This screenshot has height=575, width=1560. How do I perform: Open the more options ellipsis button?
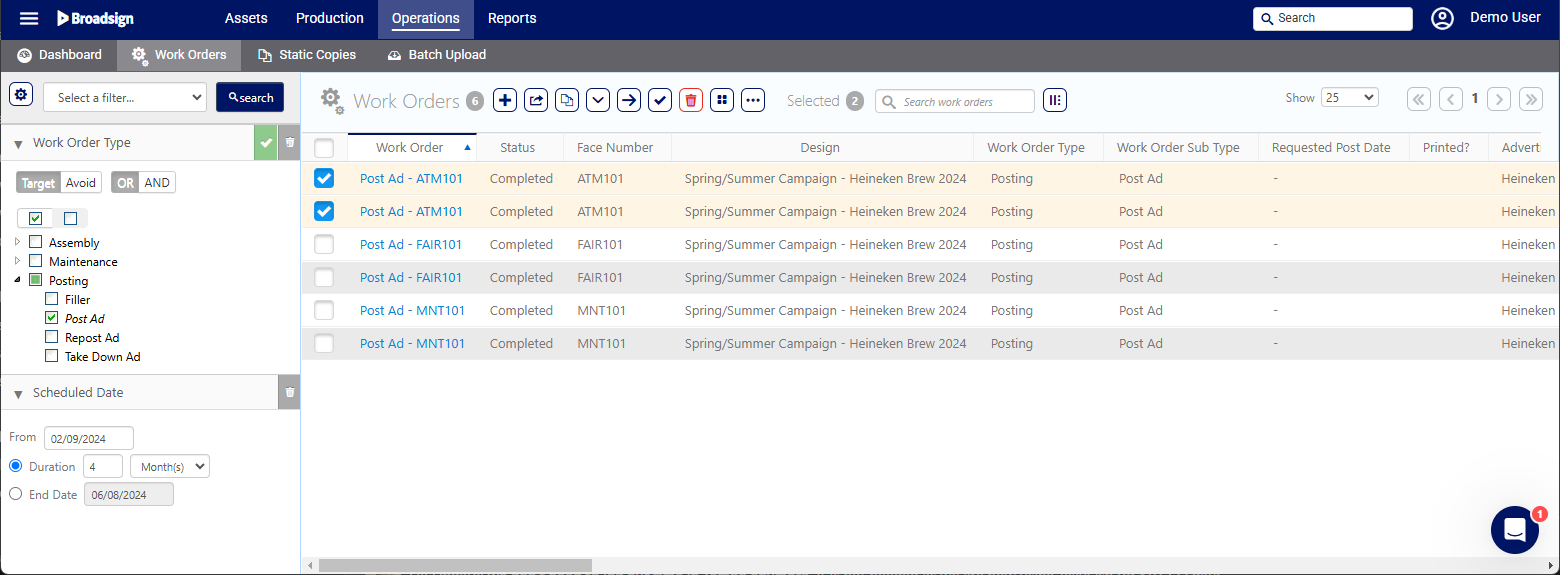coord(753,100)
